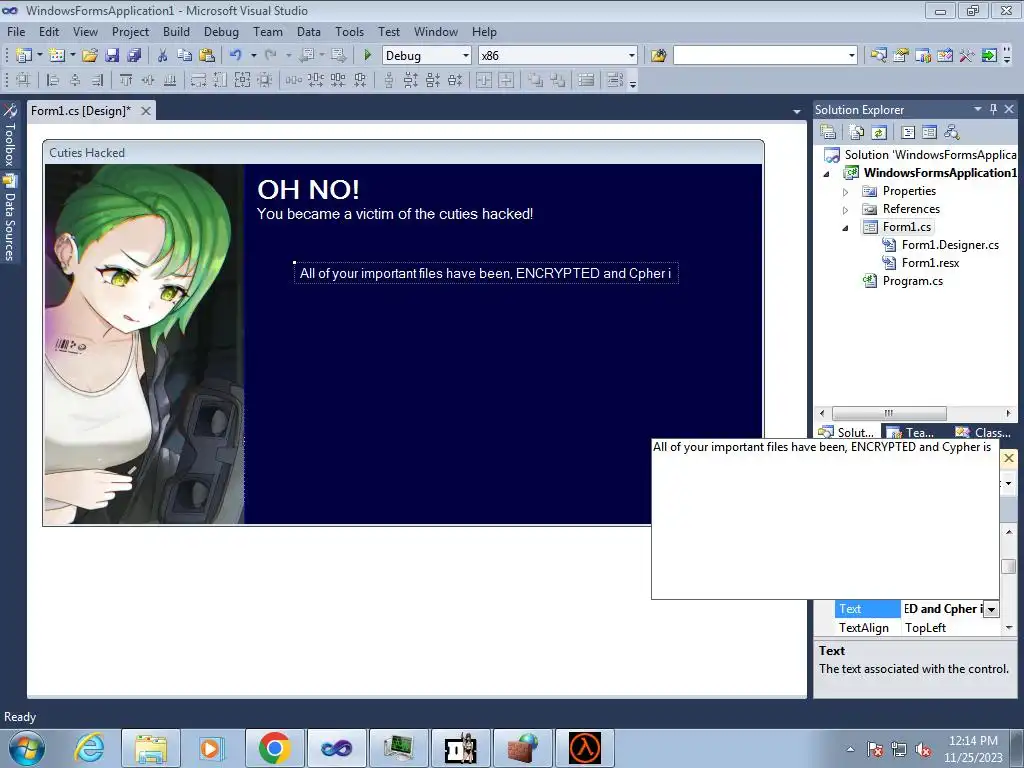Click the Open File folder icon
The image size is (1024, 768).
89,56
